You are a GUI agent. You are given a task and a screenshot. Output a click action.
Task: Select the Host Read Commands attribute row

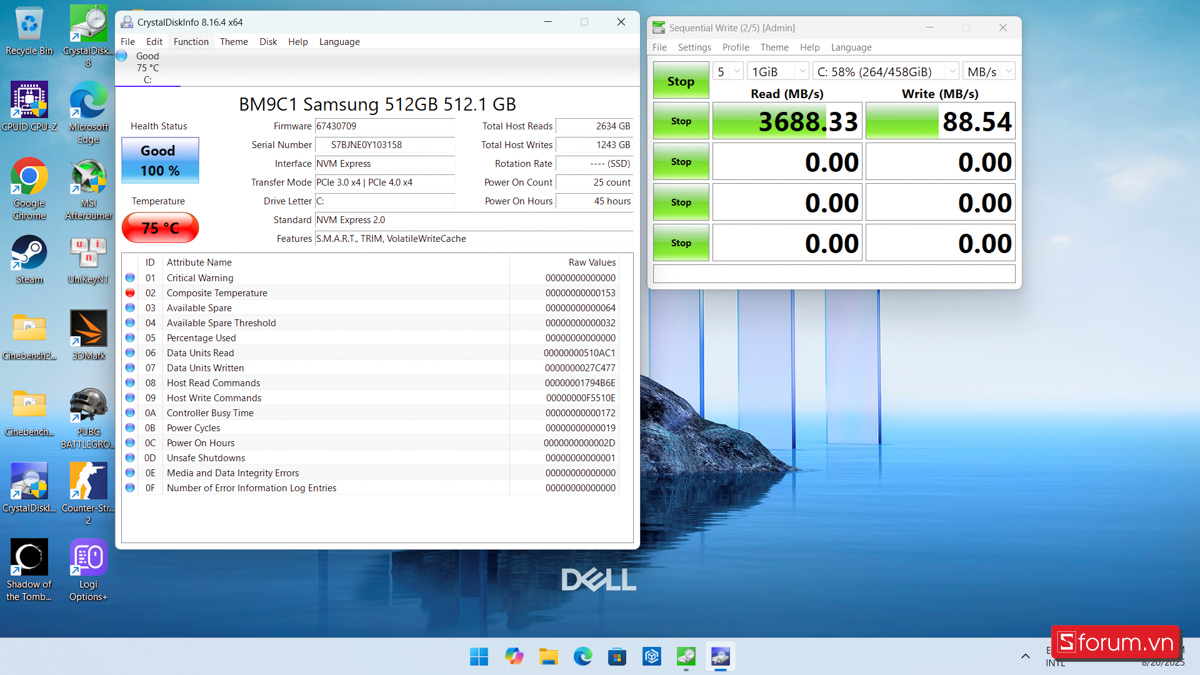(371, 383)
